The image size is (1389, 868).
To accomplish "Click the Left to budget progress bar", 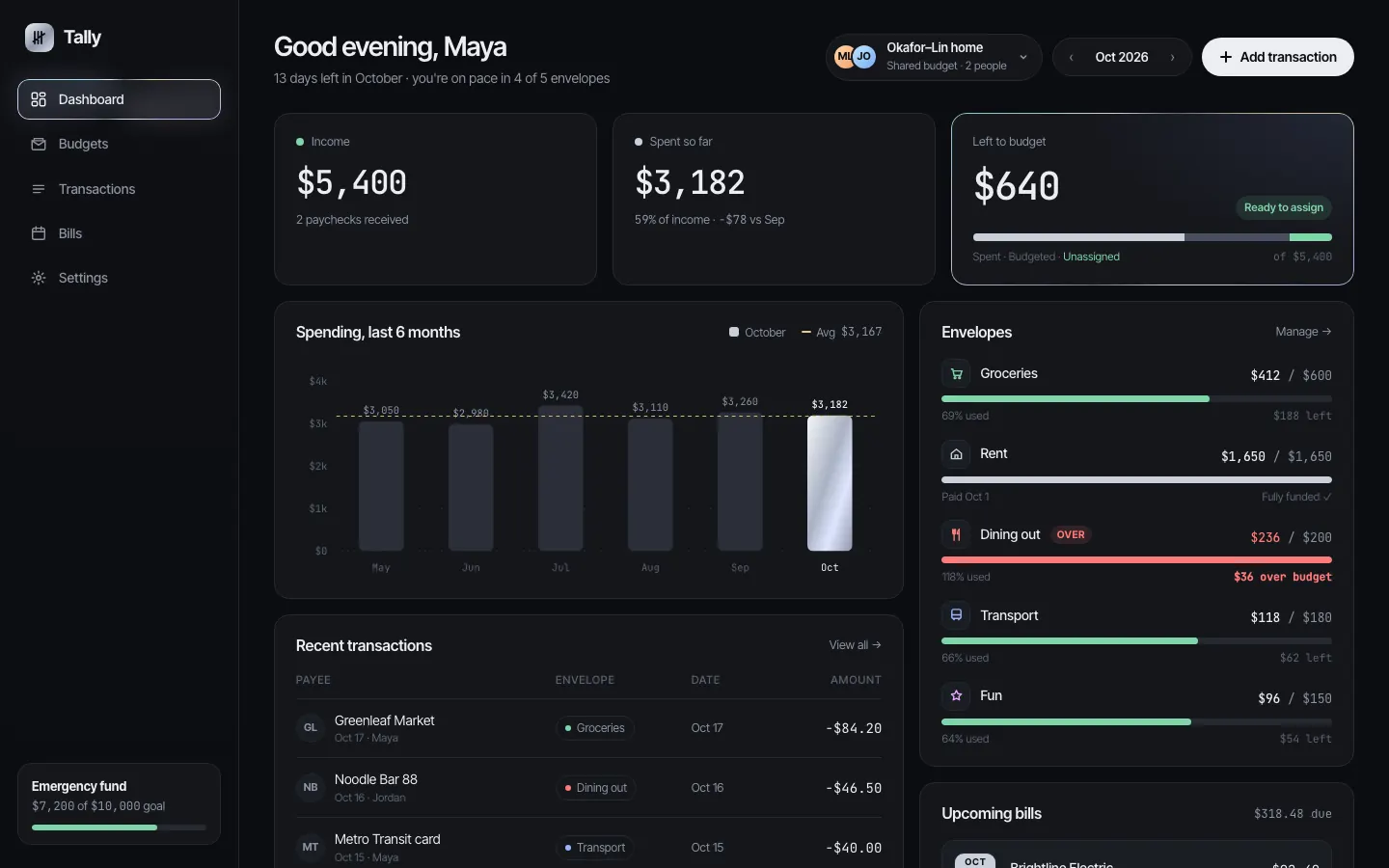I will (x=1153, y=237).
